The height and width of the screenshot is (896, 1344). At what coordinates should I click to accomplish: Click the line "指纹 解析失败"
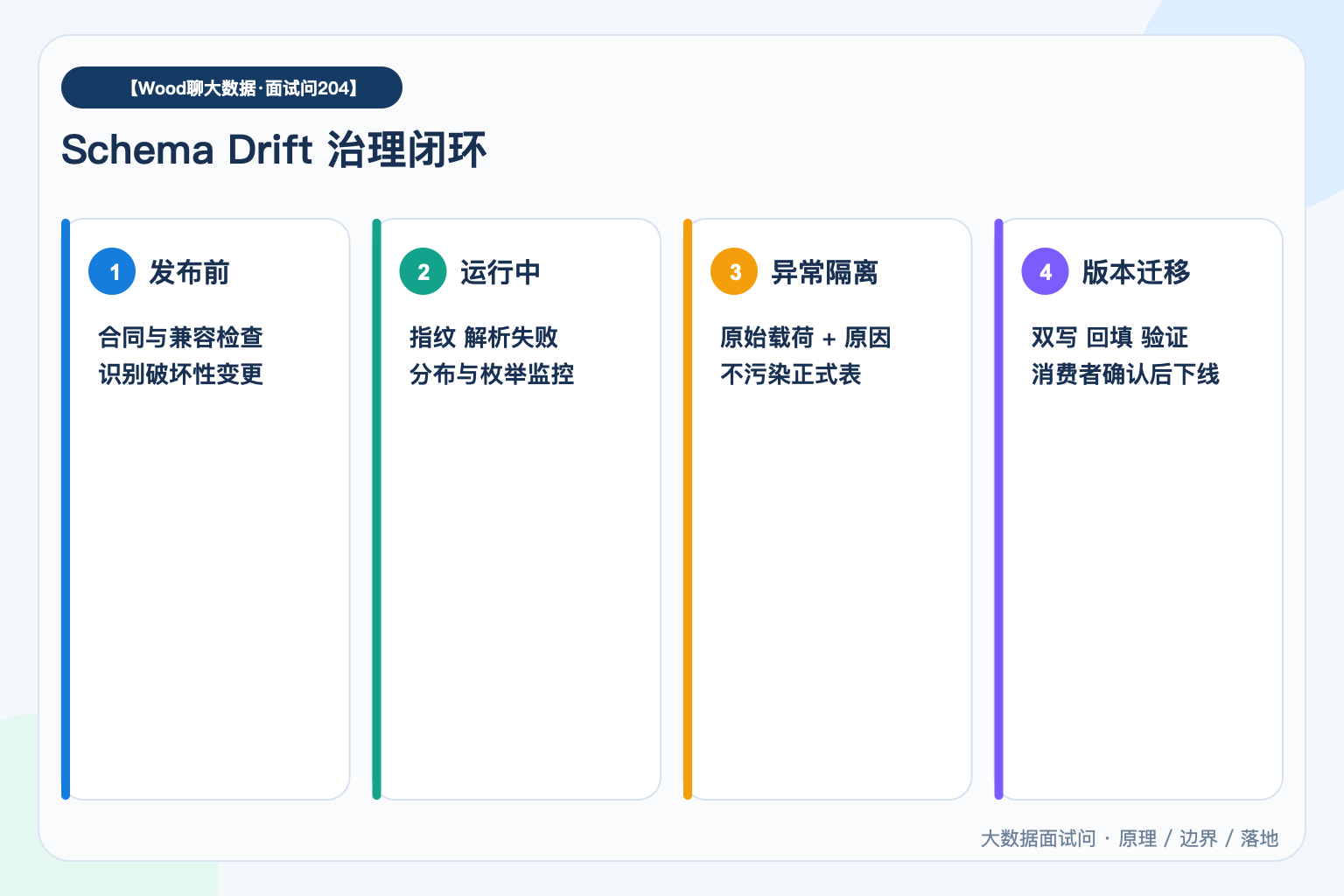(x=484, y=337)
